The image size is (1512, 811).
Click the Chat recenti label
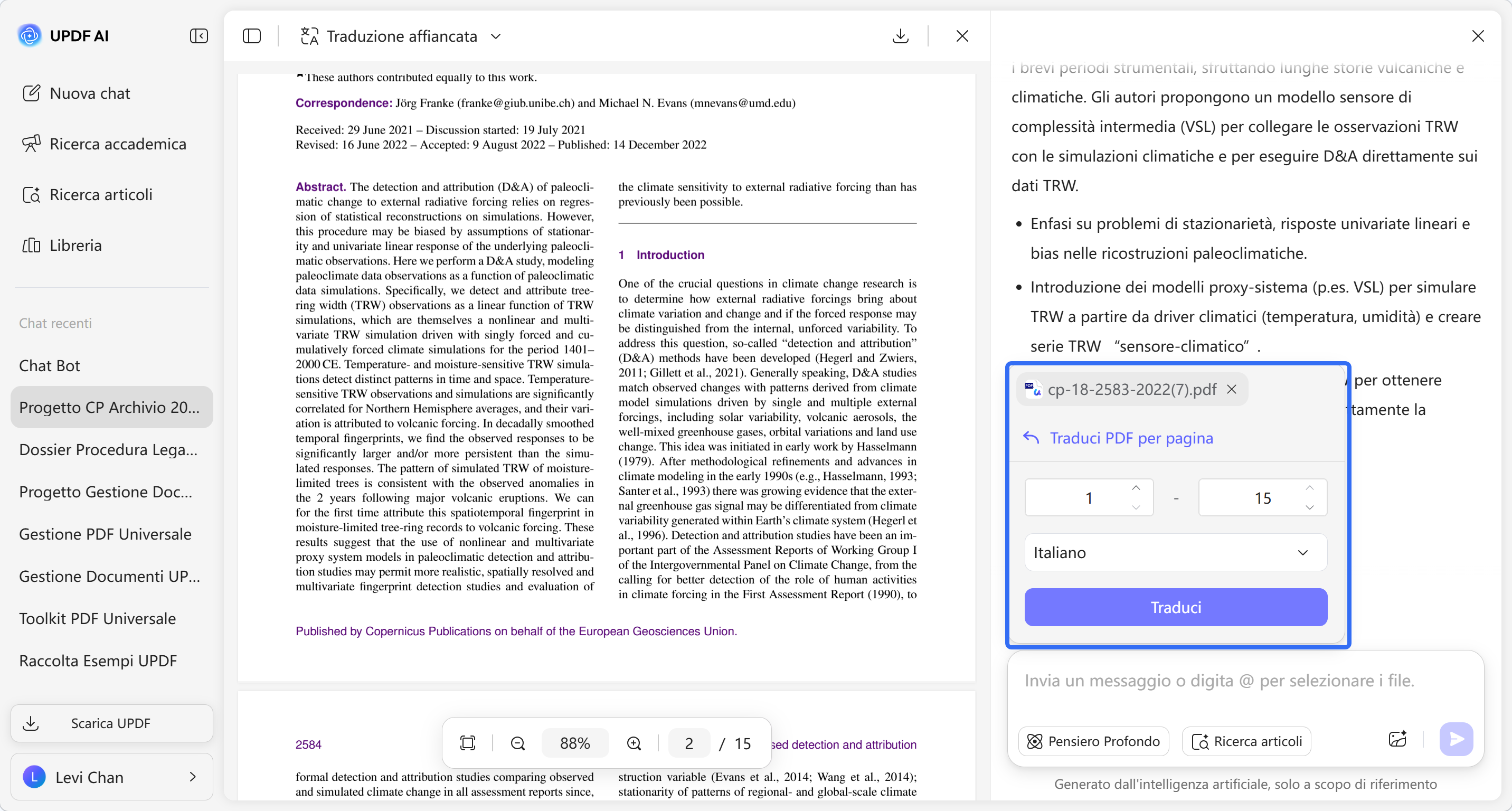click(55, 323)
